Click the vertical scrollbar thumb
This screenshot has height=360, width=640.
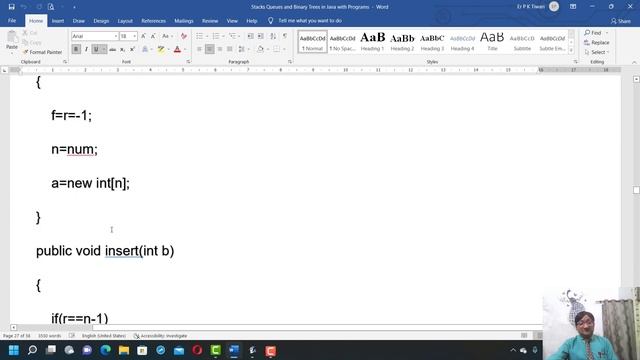[636, 190]
